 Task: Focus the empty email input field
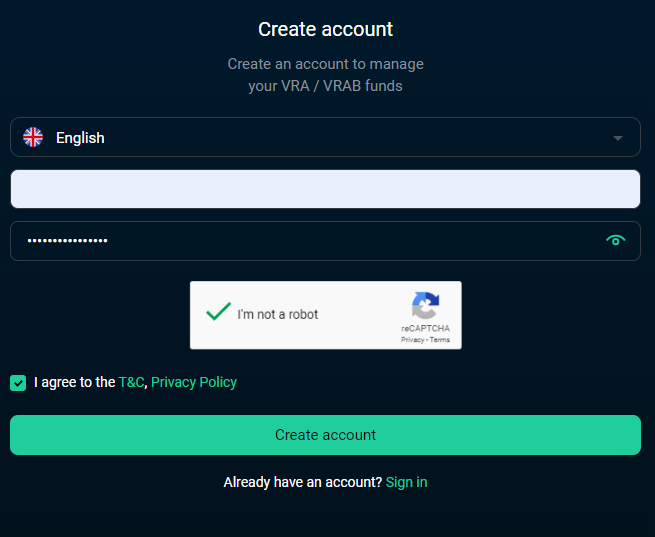click(325, 189)
